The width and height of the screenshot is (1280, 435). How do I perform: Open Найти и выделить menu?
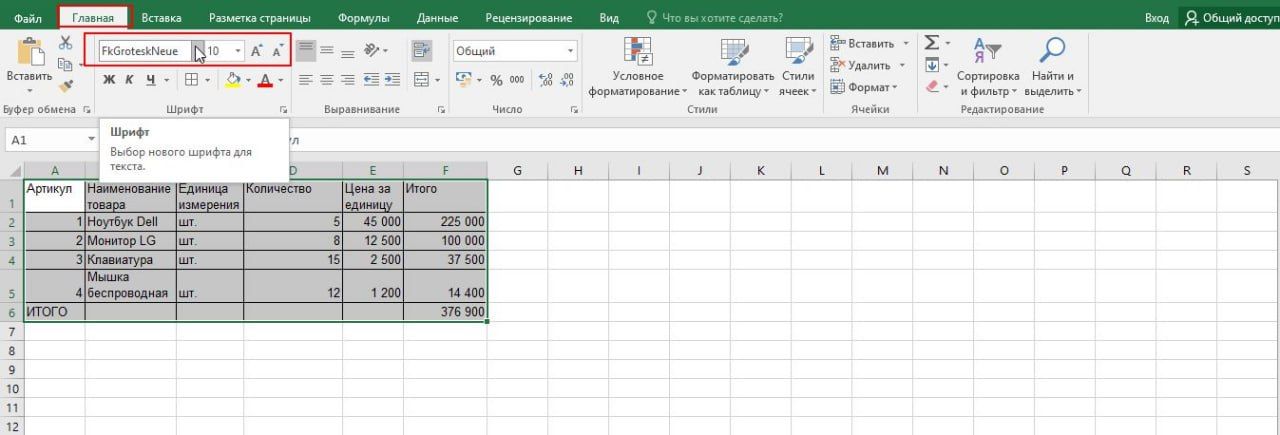pyautogui.click(x=1053, y=66)
